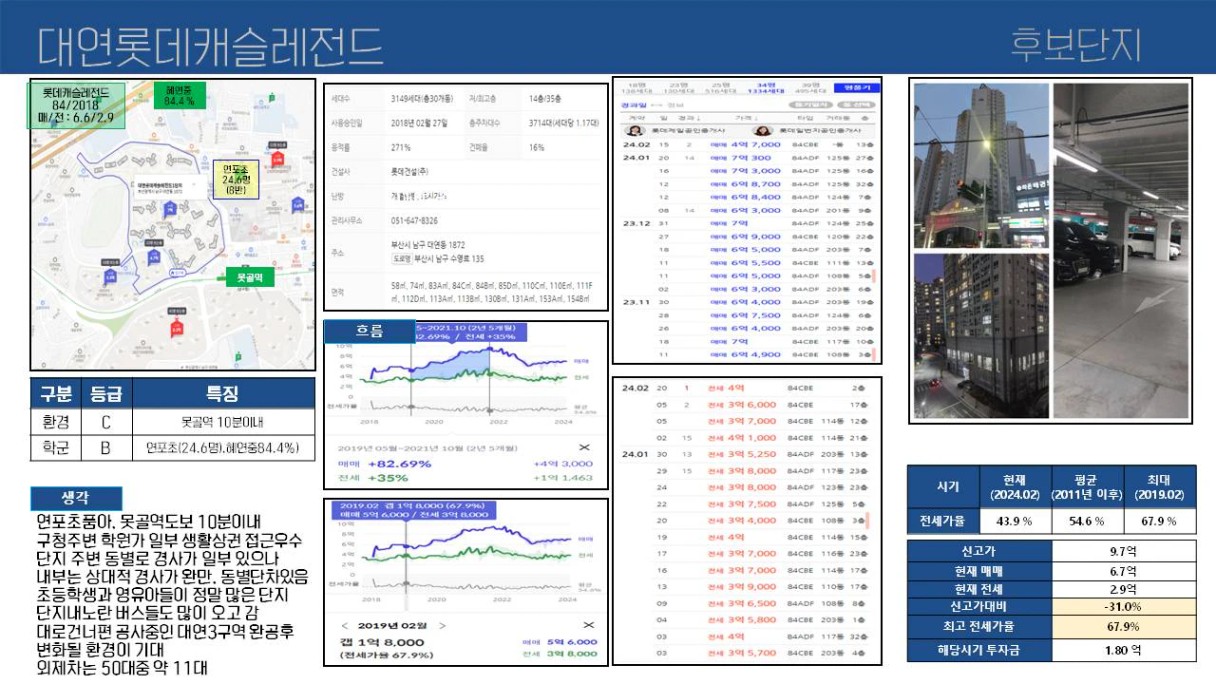Select rental listing 전세 3억 5,800
This screenshot has height=684, width=1216.
click(743, 620)
